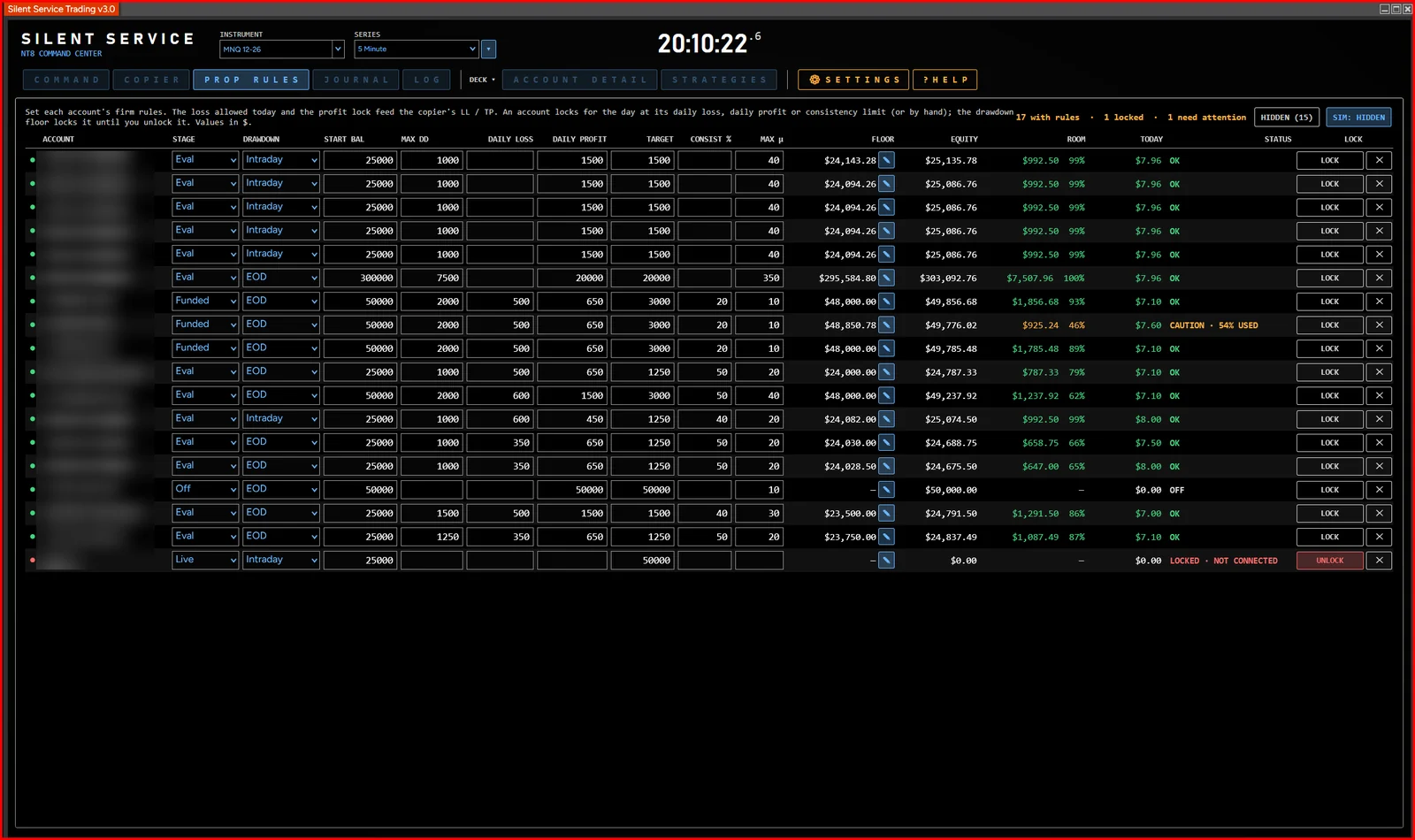Open the Drawdown dropdown in the 300000 row
This screenshot has width=1415, height=840.
(x=281, y=278)
